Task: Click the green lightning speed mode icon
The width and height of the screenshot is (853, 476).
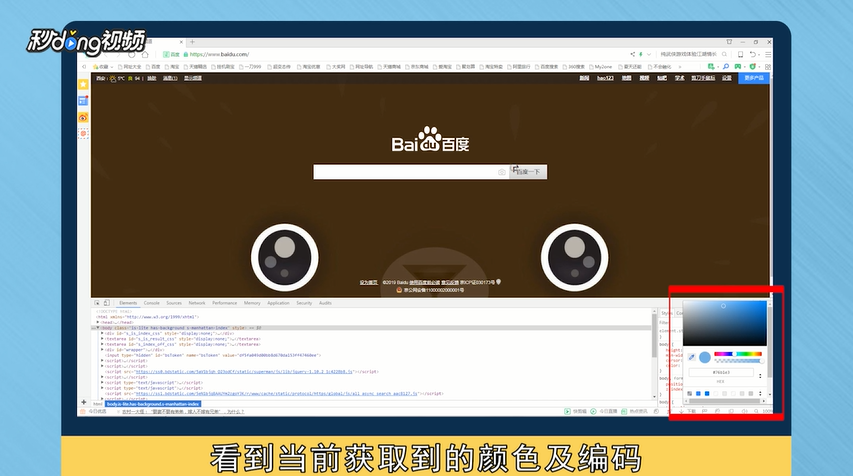Action: 640,54
